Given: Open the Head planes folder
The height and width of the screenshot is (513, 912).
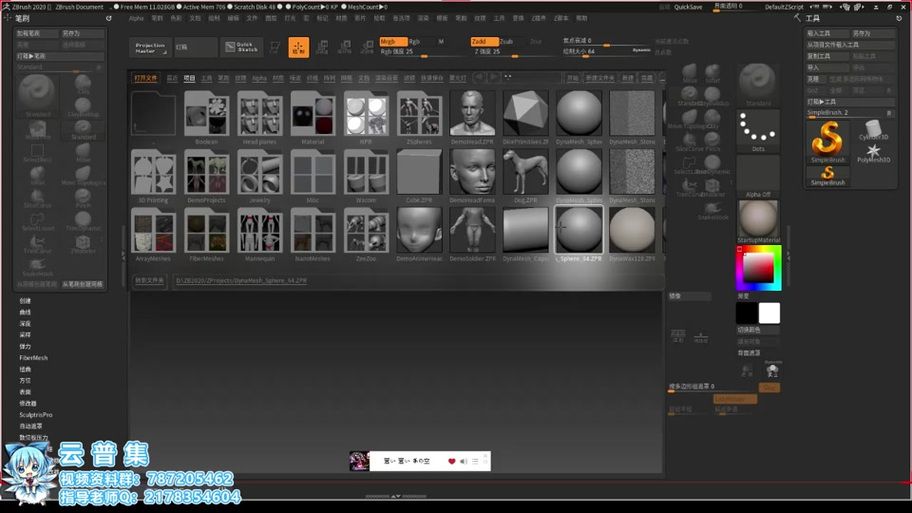Looking at the screenshot, I should click(x=259, y=117).
